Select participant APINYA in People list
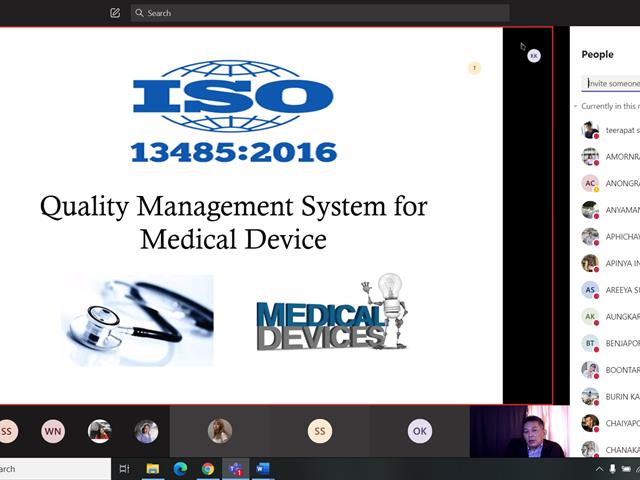The height and width of the screenshot is (480, 640). pyautogui.click(x=611, y=263)
